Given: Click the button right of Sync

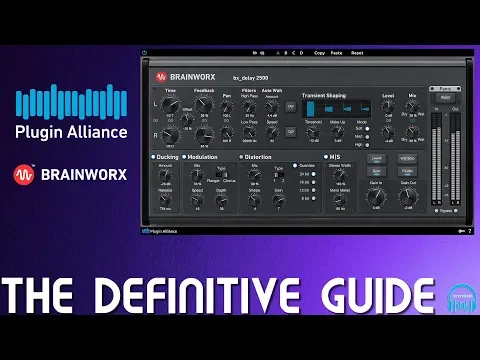Looking at the screenshot, I should click(x=407, y=171).
